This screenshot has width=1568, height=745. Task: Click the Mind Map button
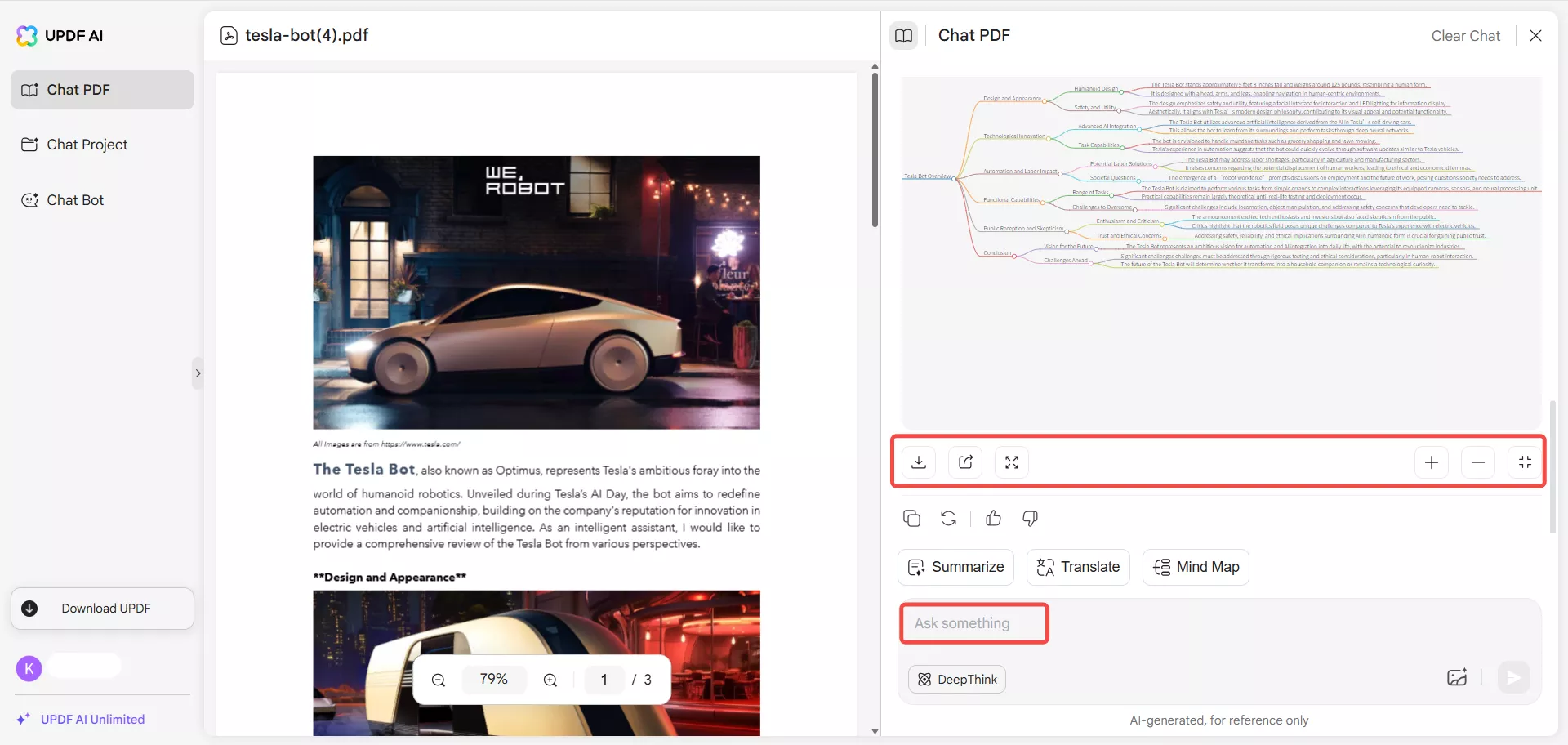(1196, 567)
